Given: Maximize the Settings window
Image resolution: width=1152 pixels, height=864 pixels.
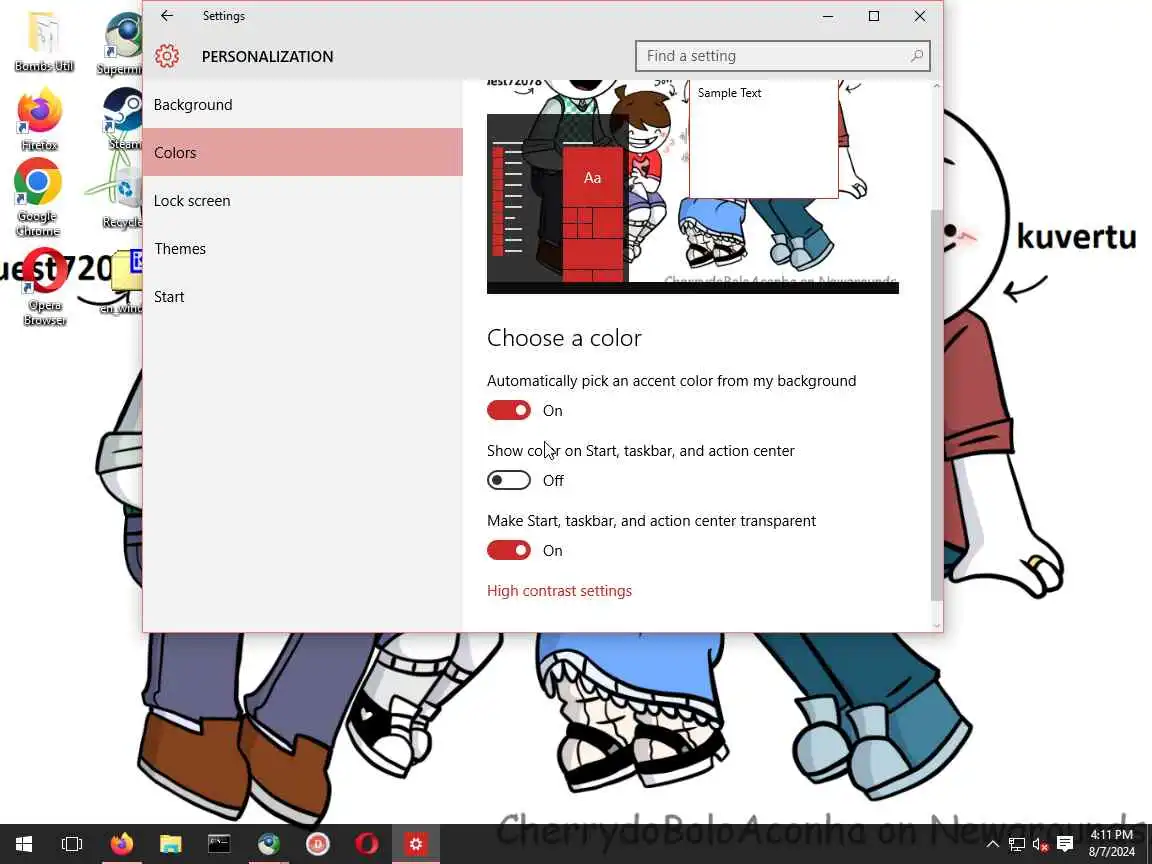Looking at the screenshot, I should (x=874, y=15).
